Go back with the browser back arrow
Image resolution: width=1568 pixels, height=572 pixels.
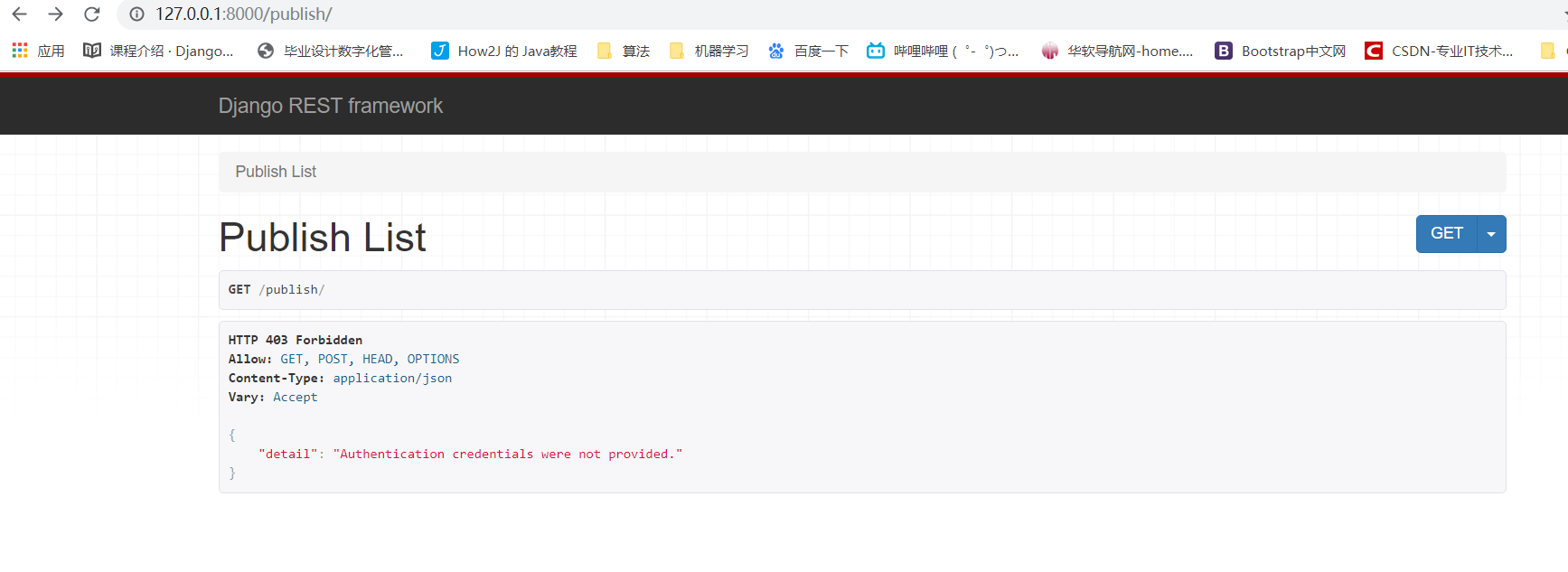[19, 14]
